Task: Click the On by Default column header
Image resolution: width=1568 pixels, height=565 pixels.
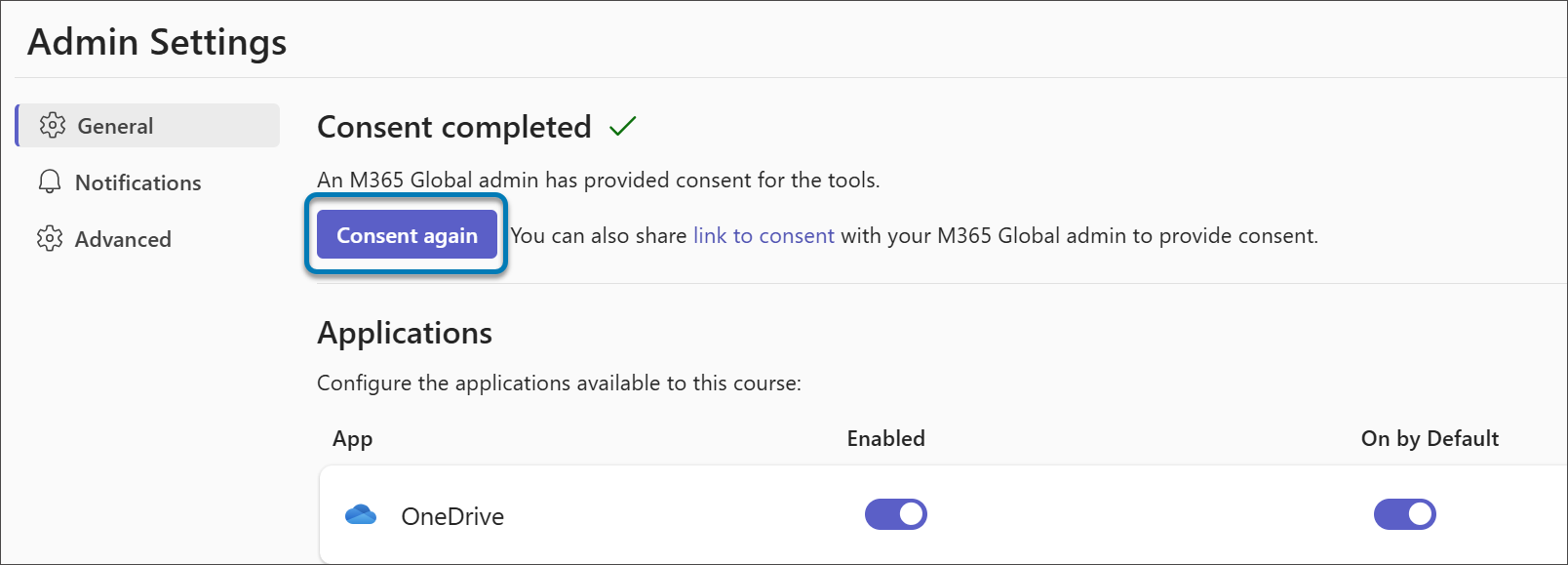Action: click(1431, 438)
